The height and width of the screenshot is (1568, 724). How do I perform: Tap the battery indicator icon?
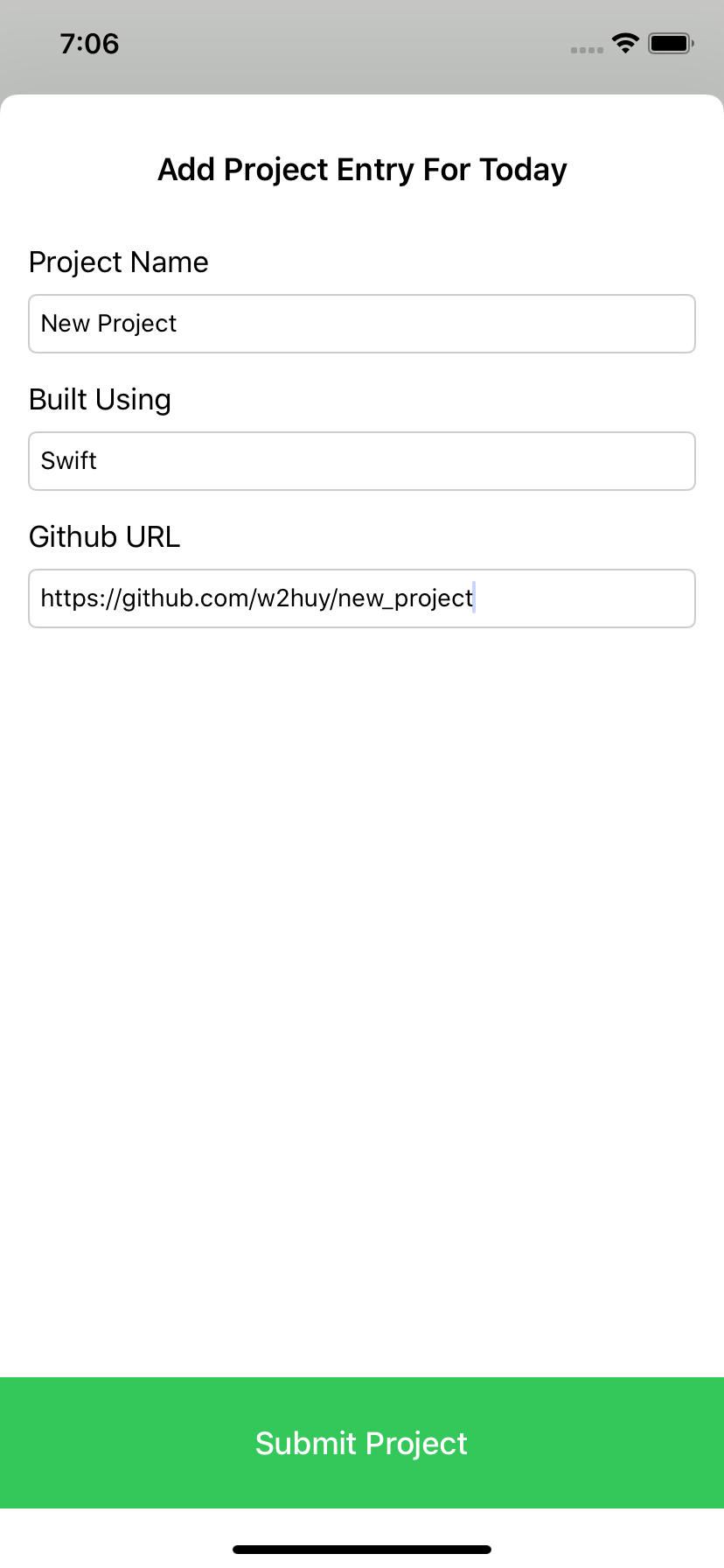(x=671, y=43)
